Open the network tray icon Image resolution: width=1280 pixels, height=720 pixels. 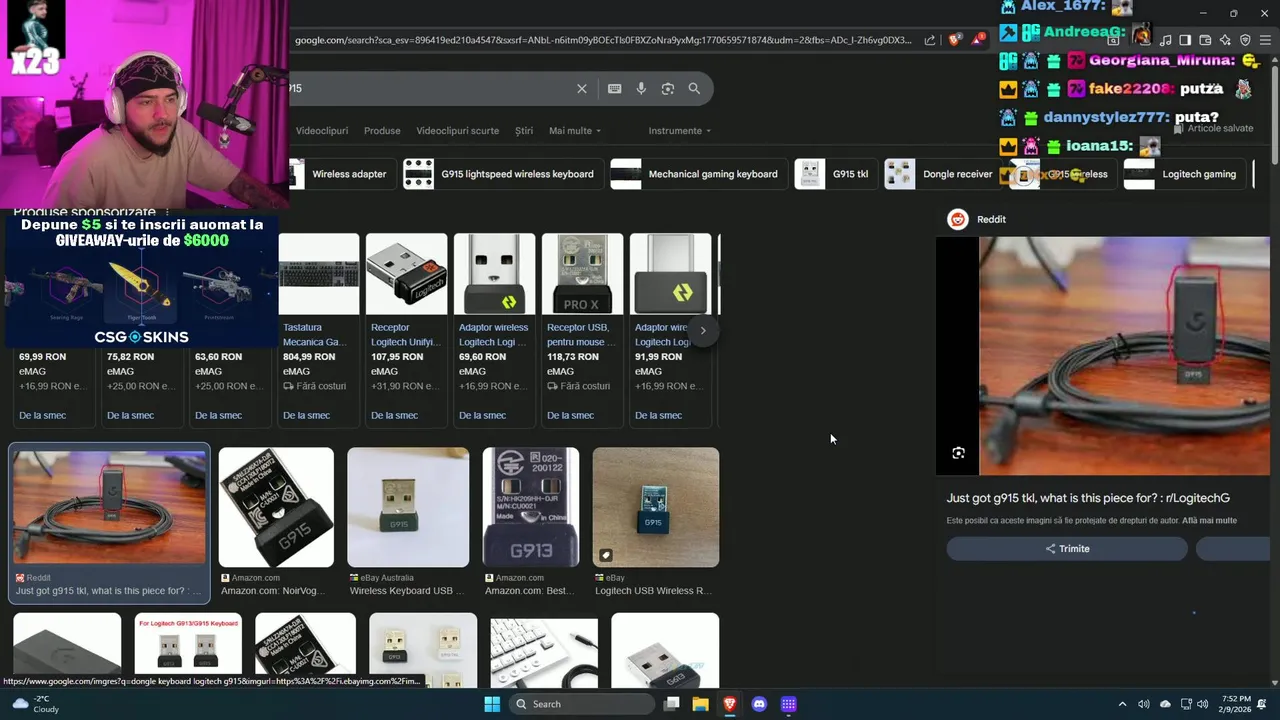coord(1186,704)
